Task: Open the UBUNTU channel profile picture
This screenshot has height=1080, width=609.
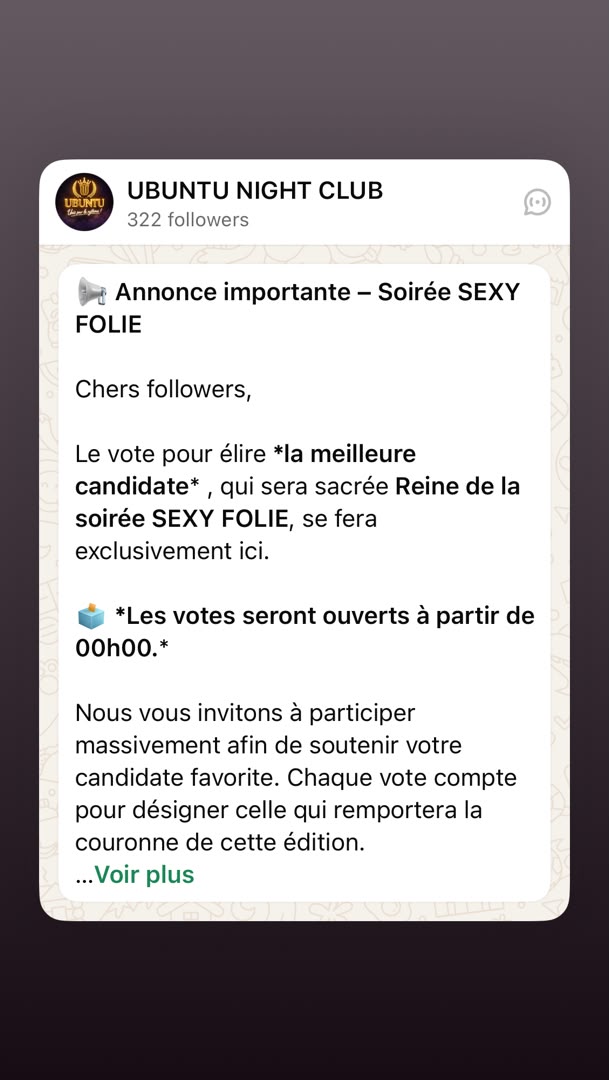Action: click(x=84, y=202)
